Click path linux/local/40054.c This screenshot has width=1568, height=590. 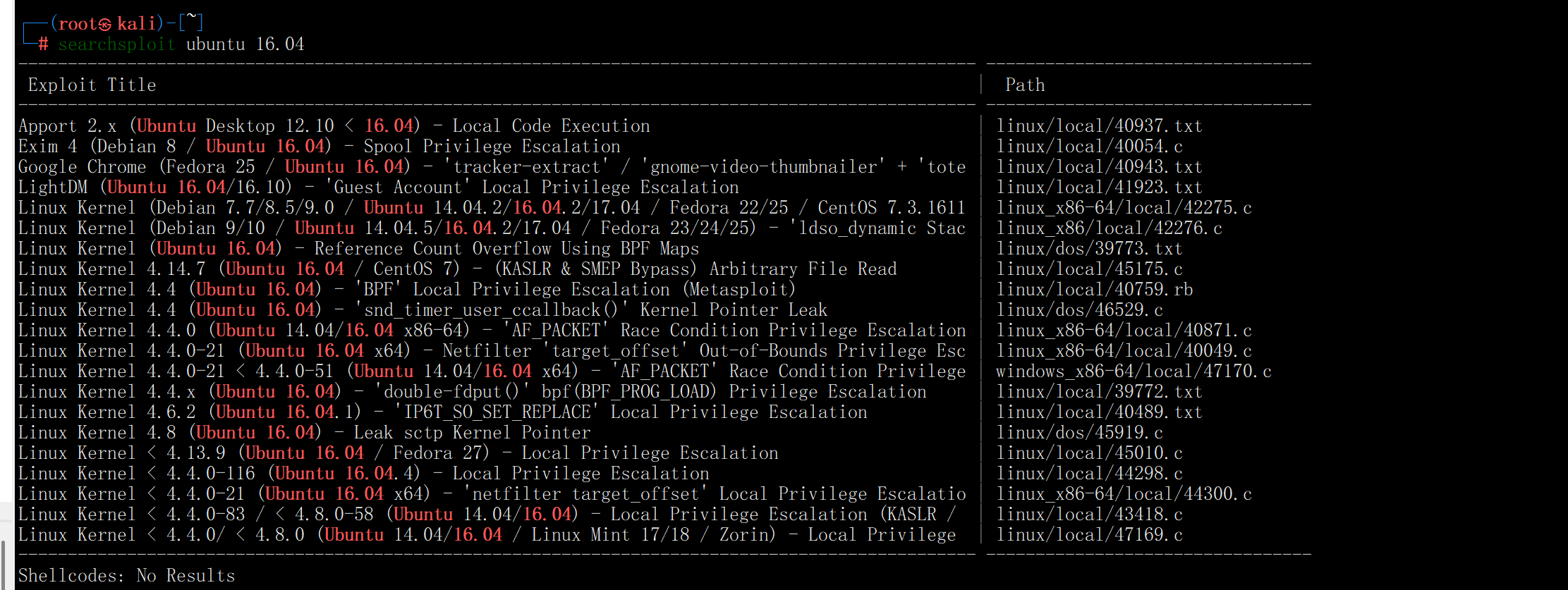tap(1089, 147)
